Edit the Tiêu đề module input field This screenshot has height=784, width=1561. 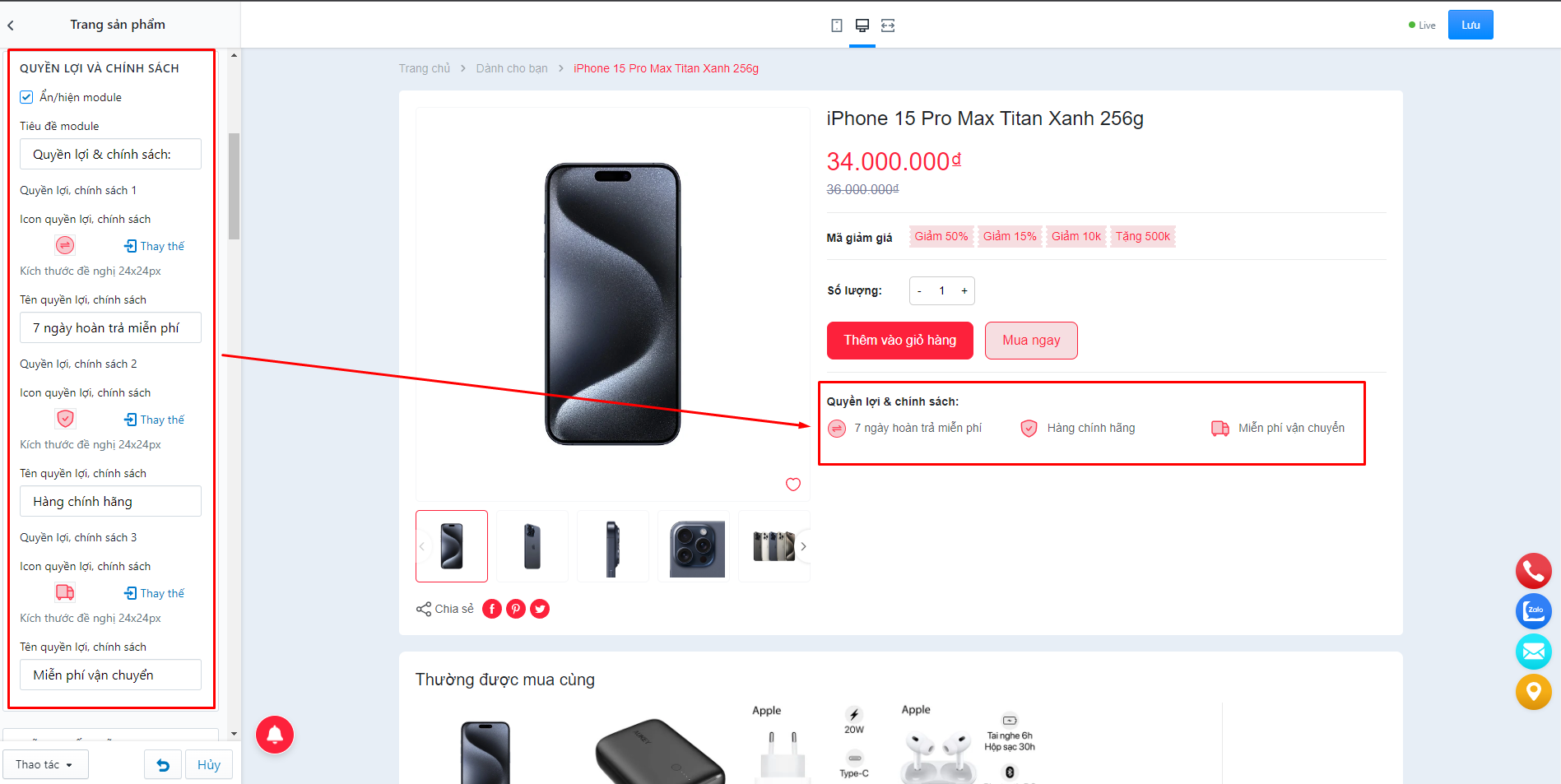(x=110, y=154)
